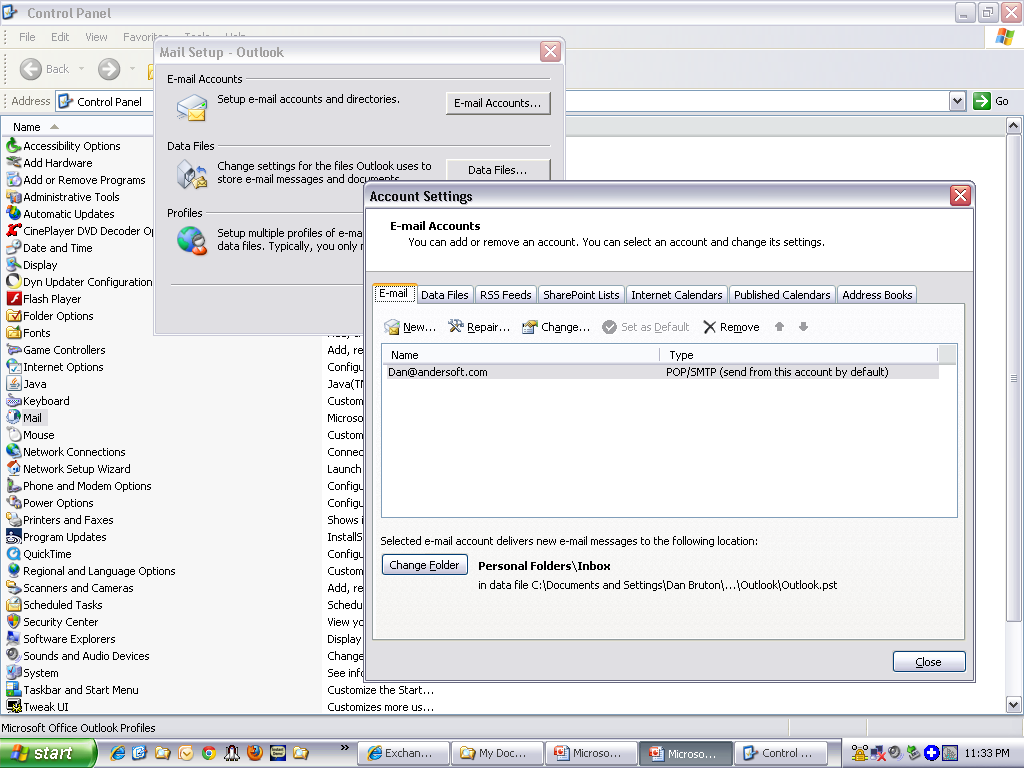This screenshot has width=1024, height=768.
Task: Select the Tweak UI item
Action: click(x=46, y=707)
